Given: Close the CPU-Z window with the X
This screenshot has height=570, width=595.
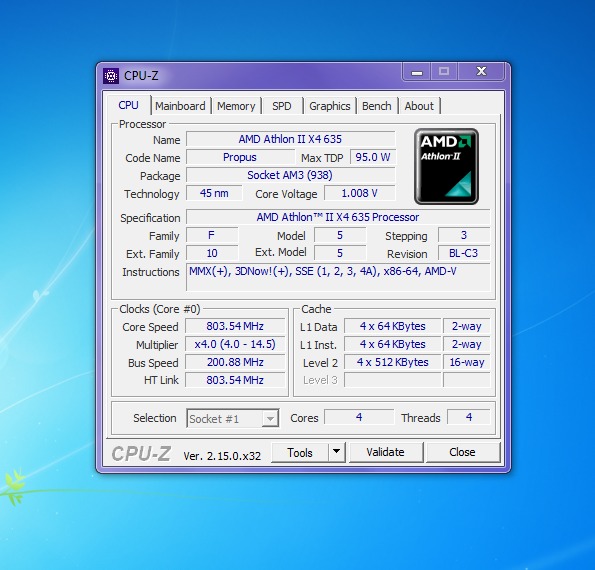Looking at the screenshot, I should tap(481, 71).
